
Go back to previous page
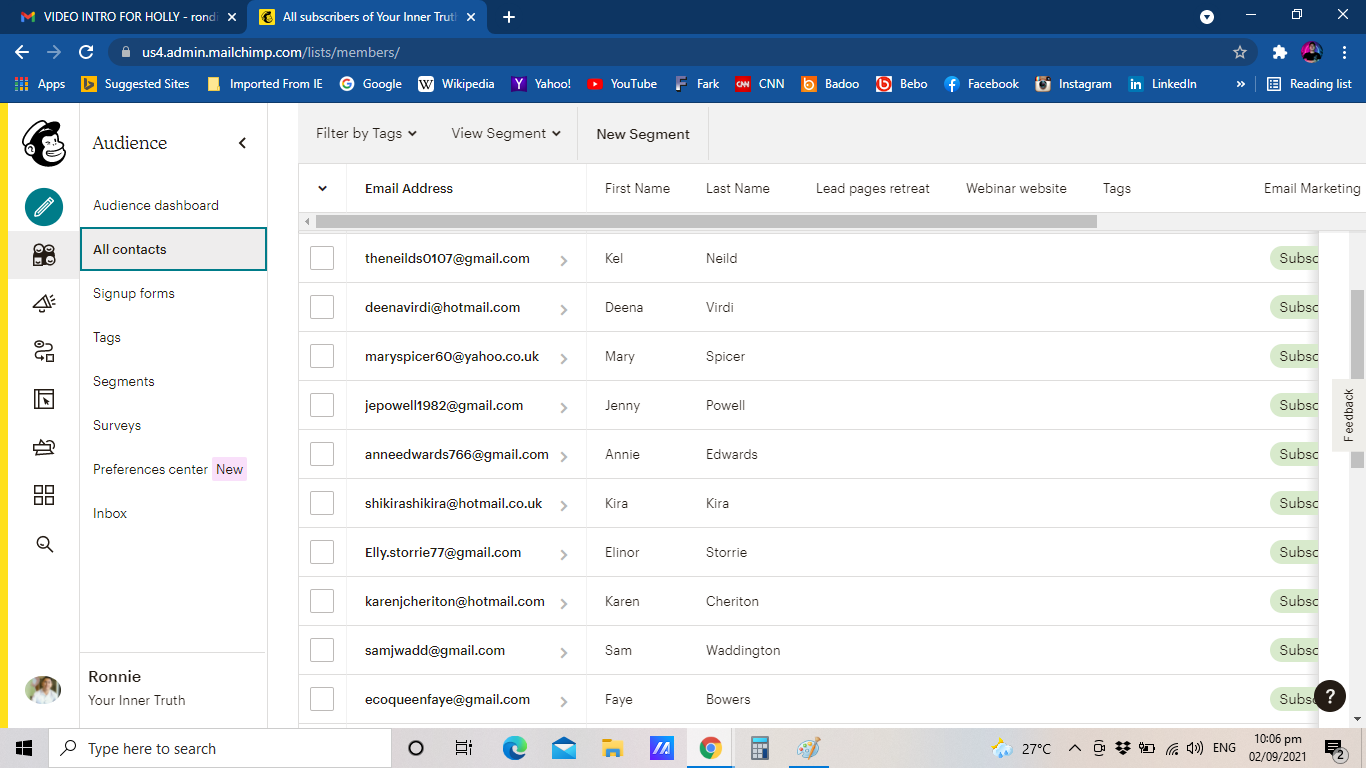point(22,52)
